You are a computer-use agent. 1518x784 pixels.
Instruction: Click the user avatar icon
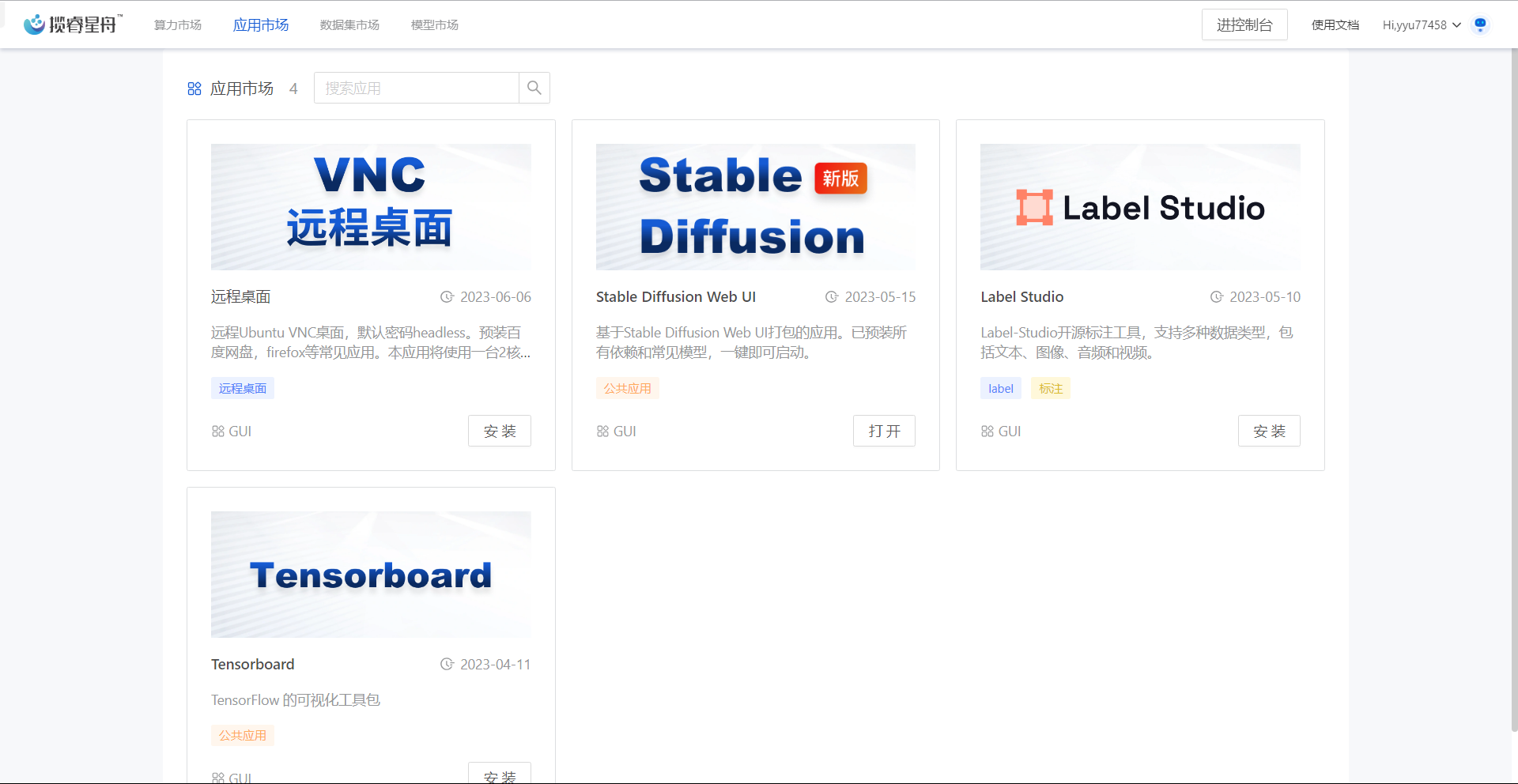tap(1480, 24)
